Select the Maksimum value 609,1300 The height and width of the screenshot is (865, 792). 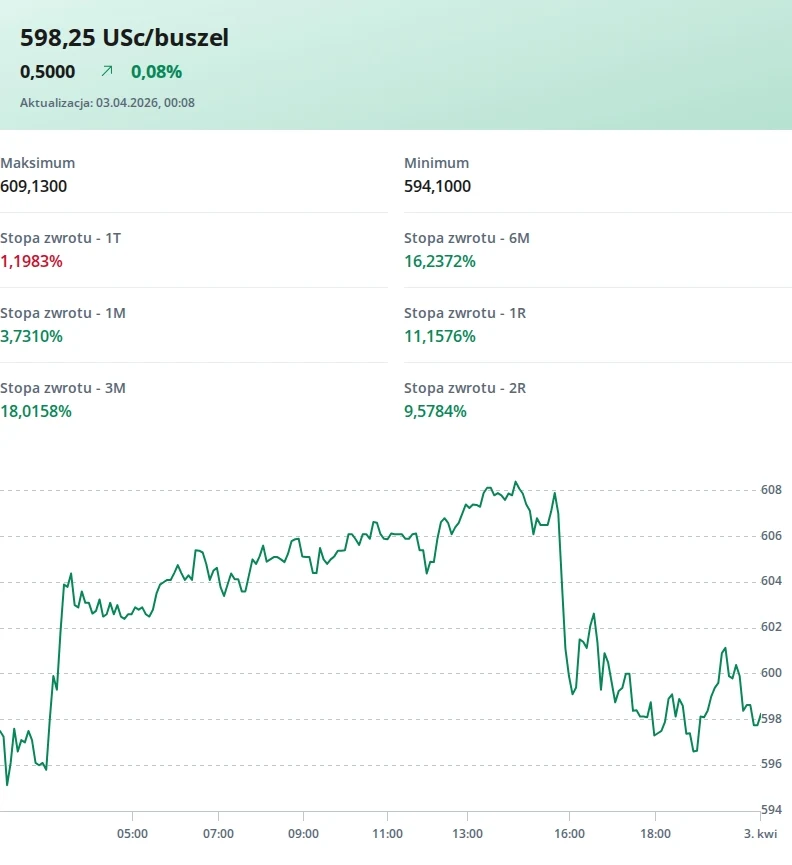(34, 186)
